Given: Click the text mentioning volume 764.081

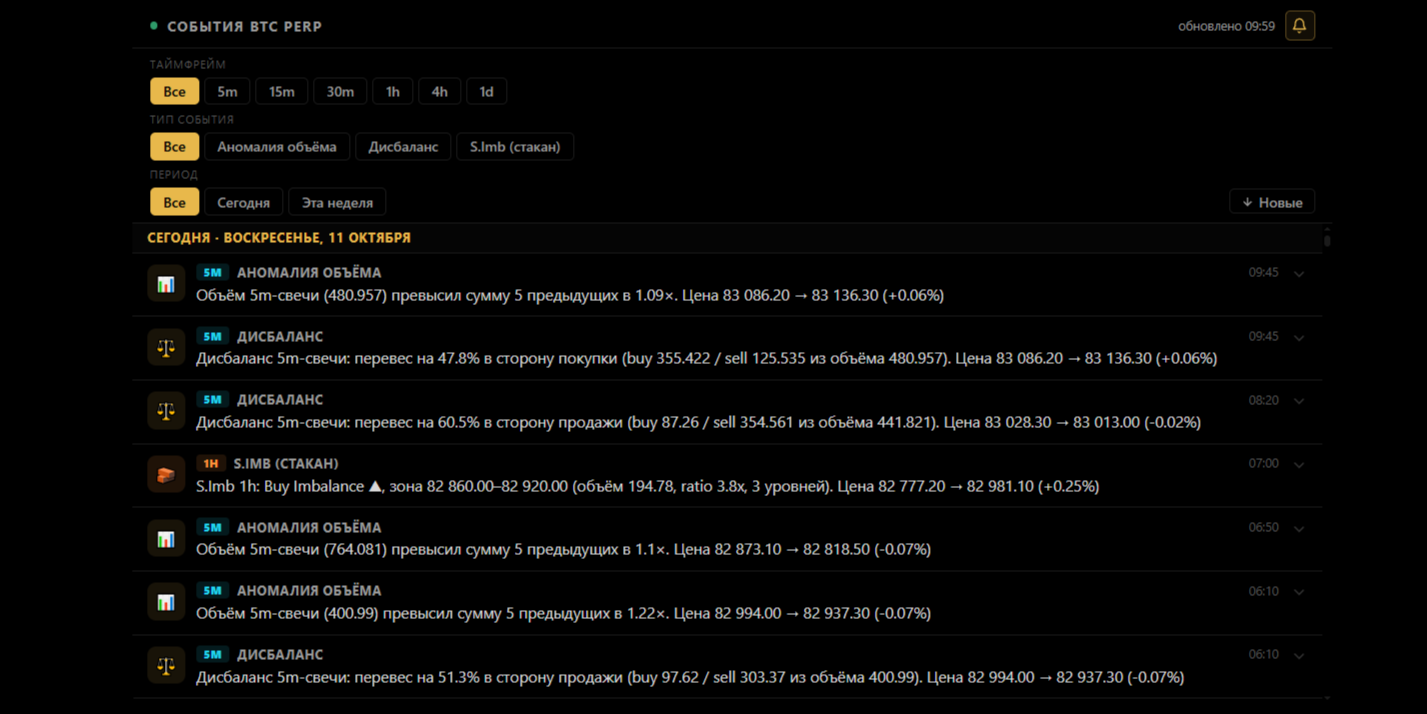Looking at the screenshot, I should click(563, 549).
